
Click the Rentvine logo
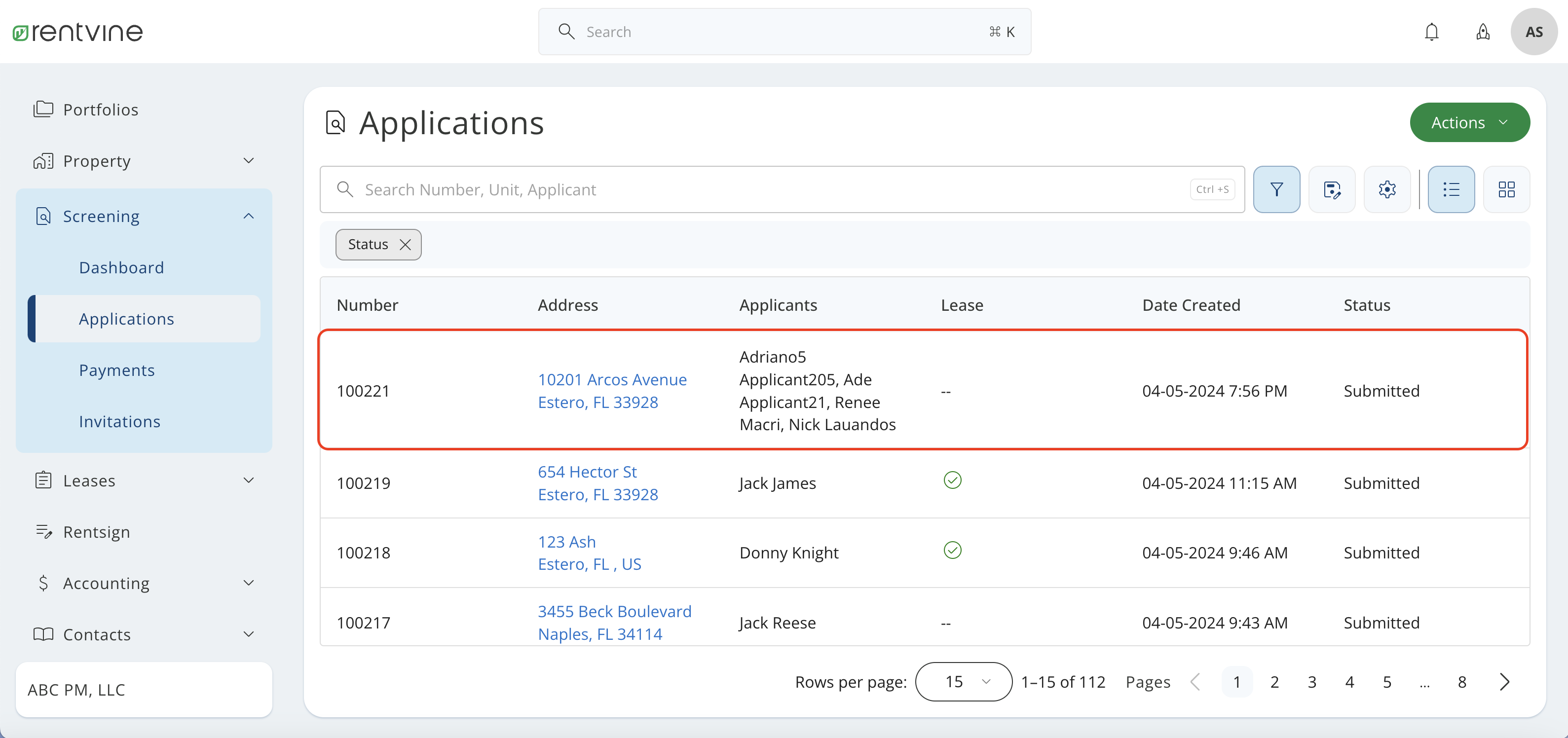pyautogui.click(x=76, y=32)
